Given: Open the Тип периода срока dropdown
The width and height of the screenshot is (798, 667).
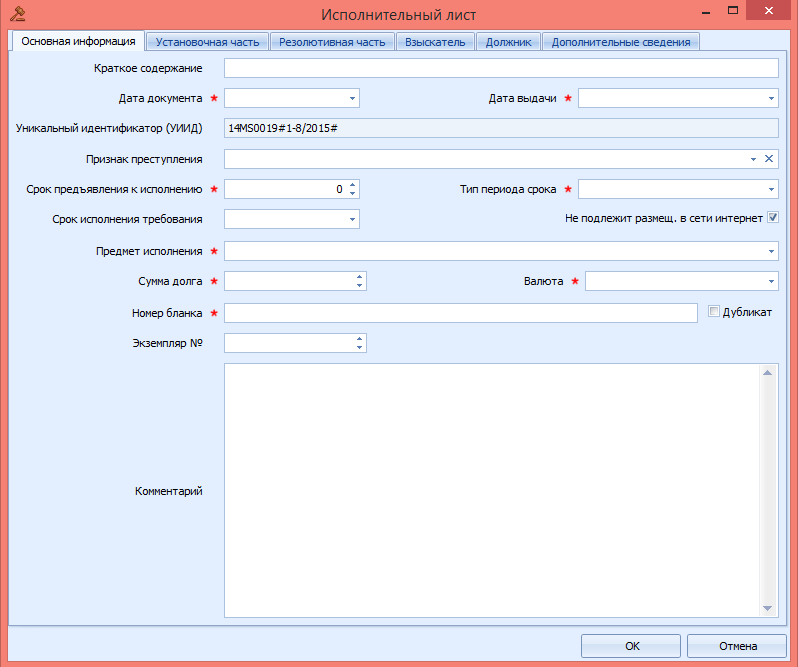Looking at the screenshot, I should (771, 189).
